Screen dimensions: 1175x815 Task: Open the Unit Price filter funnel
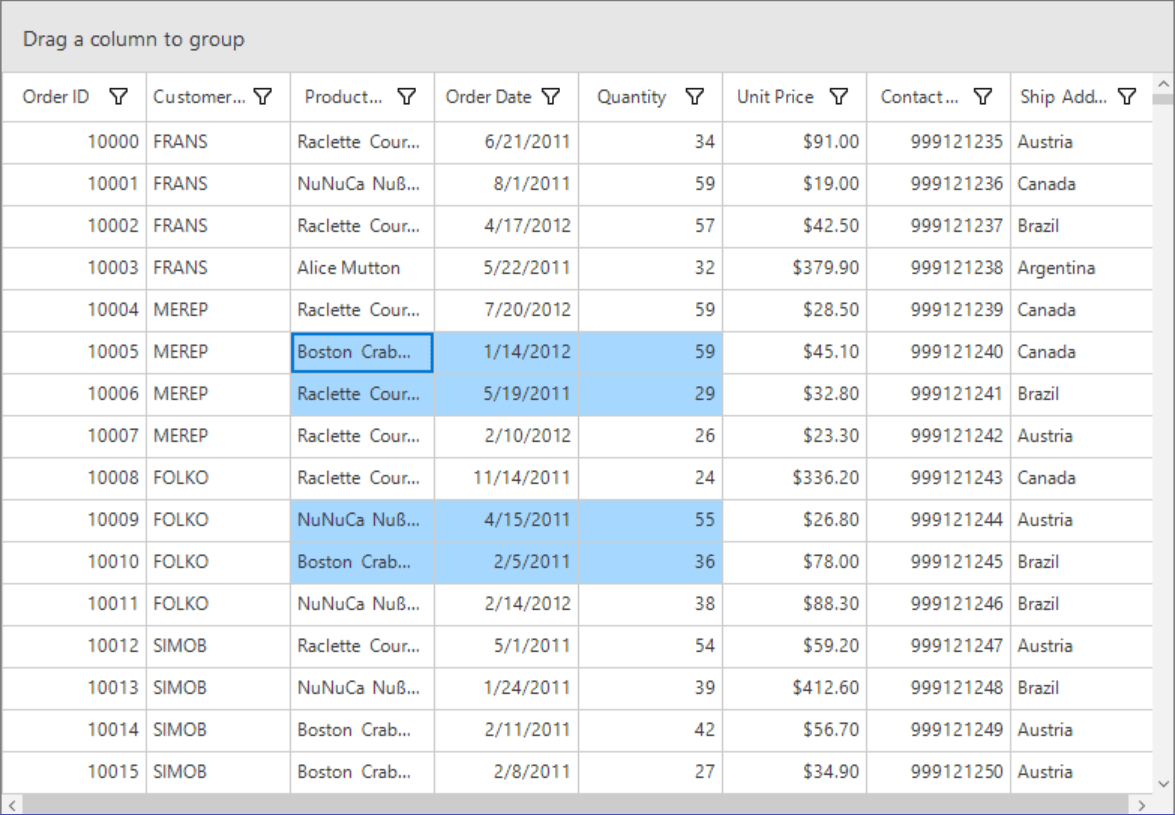point(838,97)
